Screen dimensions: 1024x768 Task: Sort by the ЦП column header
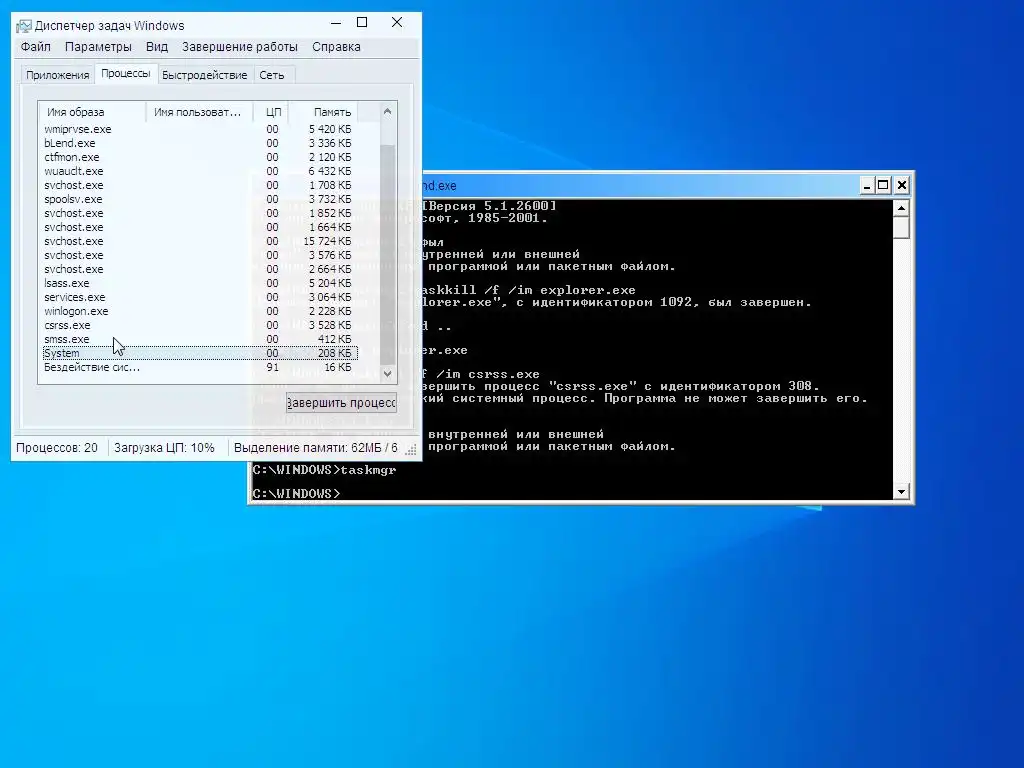[x=271, y=112]
